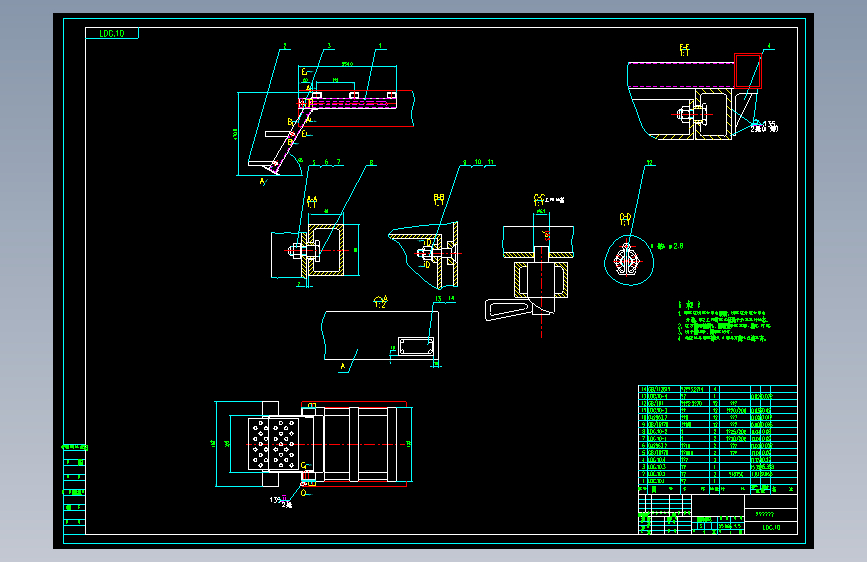Viewport: 867px width, 562px height.
Task: Click parts list row 1 item number
Action: pos(643,481)
